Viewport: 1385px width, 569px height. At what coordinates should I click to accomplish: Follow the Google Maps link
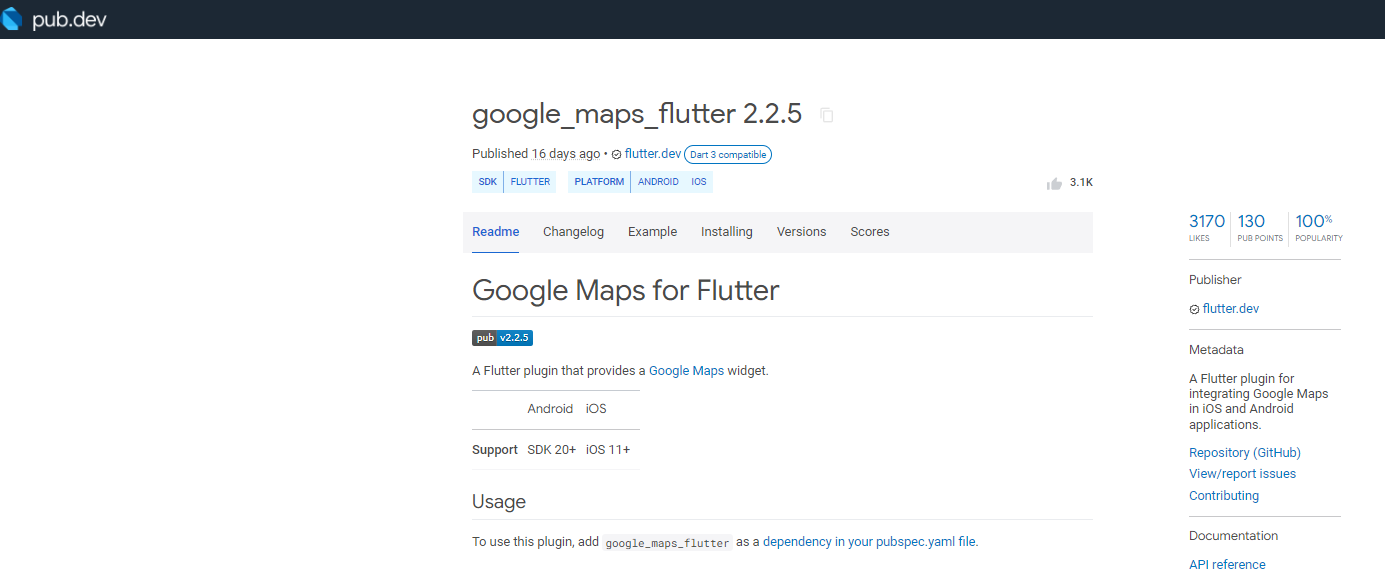coord(686,370)
